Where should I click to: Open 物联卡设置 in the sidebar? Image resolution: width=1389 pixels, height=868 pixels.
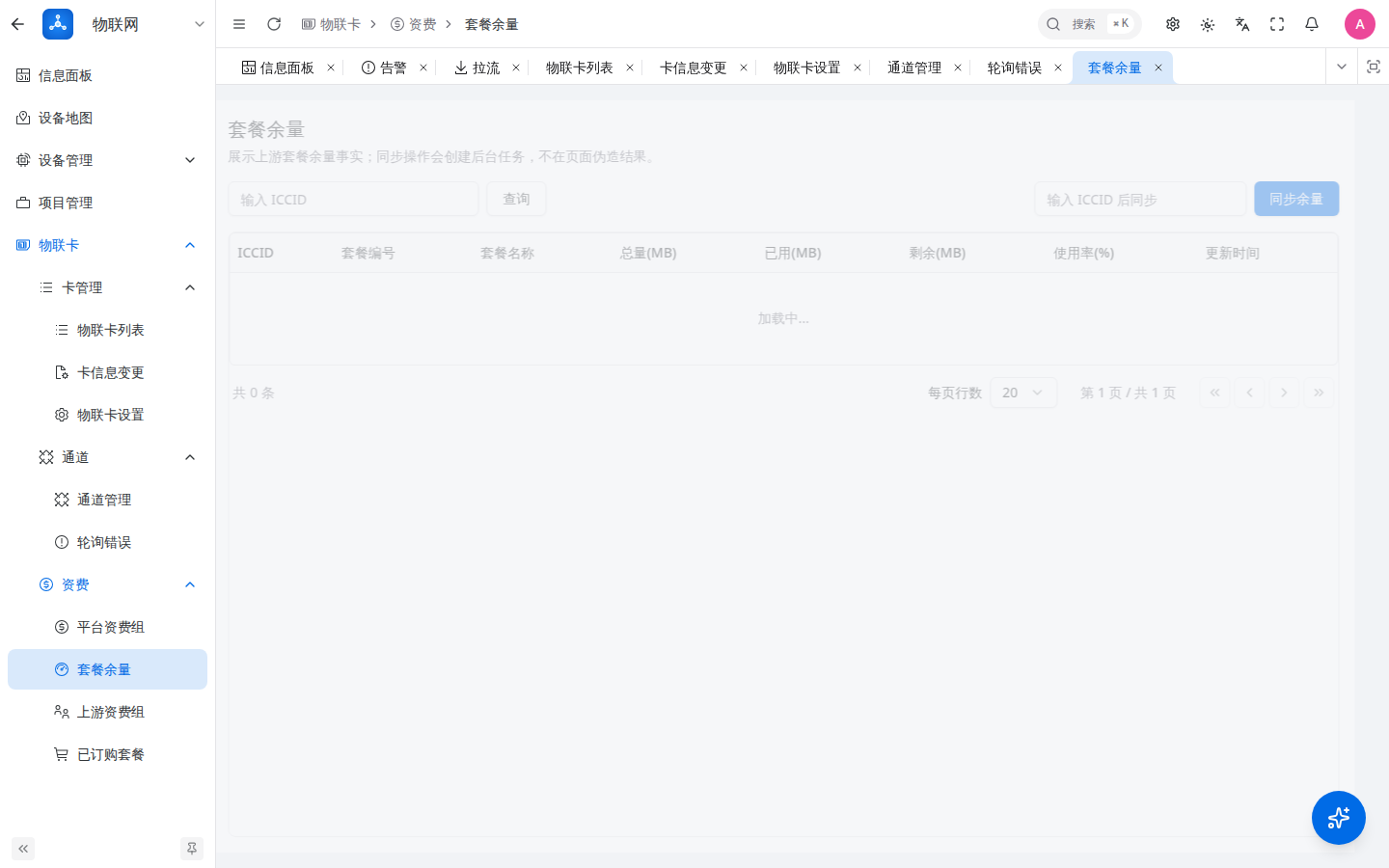[107, 415]
